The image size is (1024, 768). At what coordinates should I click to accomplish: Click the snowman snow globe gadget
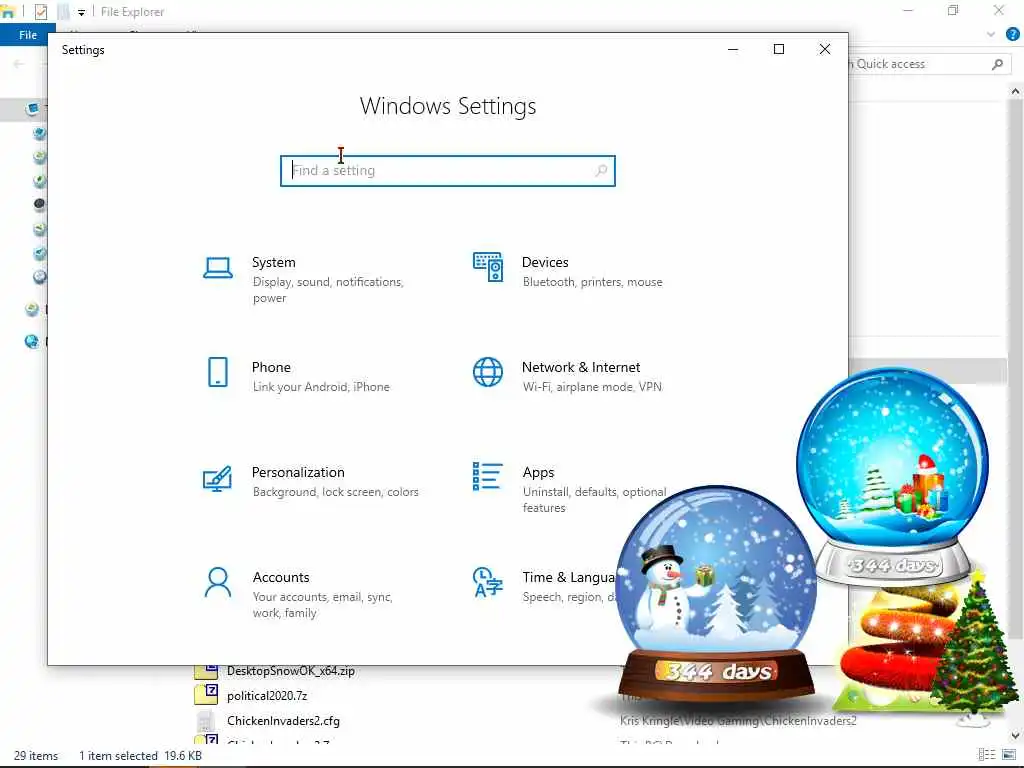point(717,593)
